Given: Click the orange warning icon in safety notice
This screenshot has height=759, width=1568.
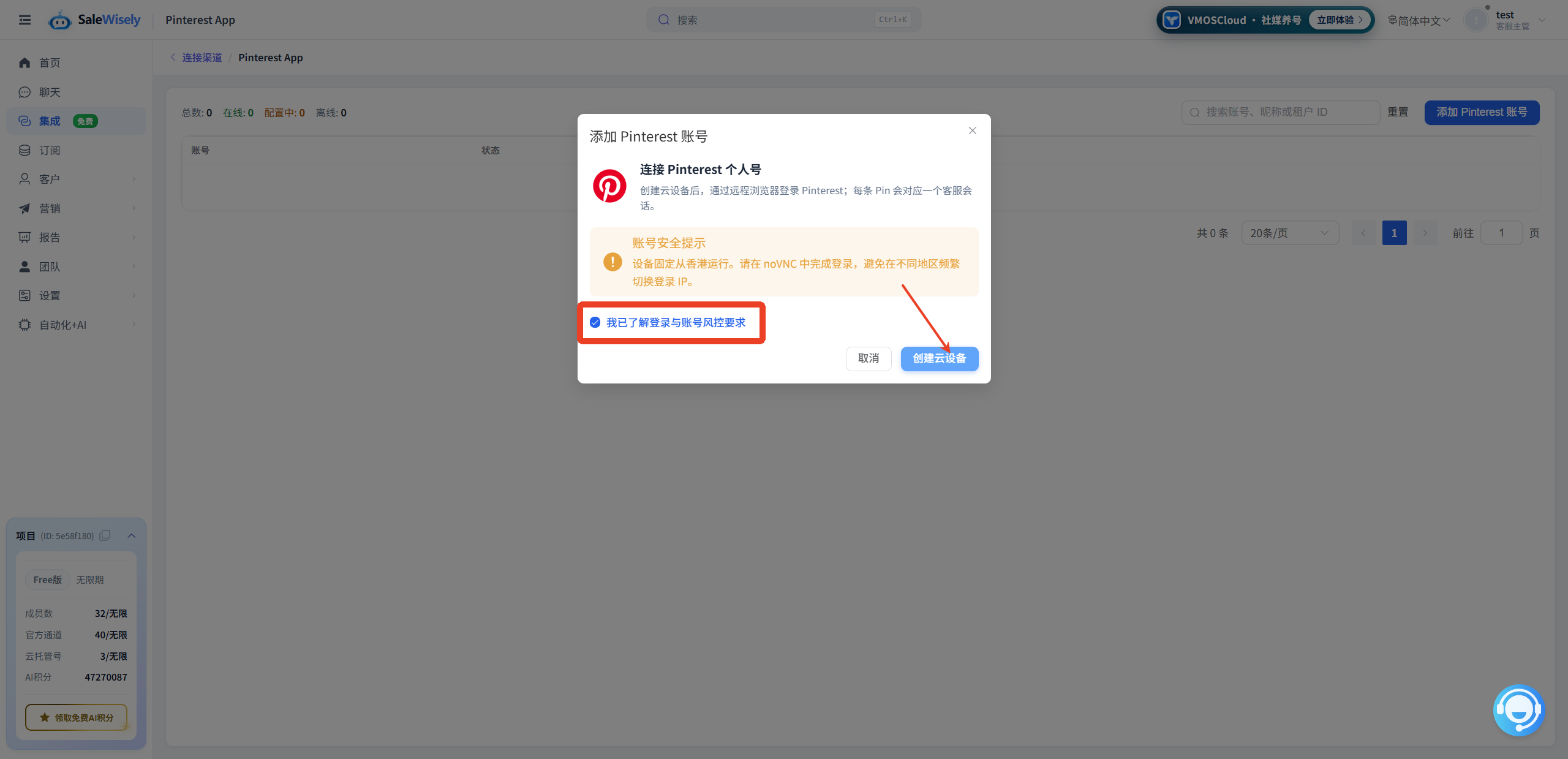Looking at the screenshot, I should pos(612,262).
